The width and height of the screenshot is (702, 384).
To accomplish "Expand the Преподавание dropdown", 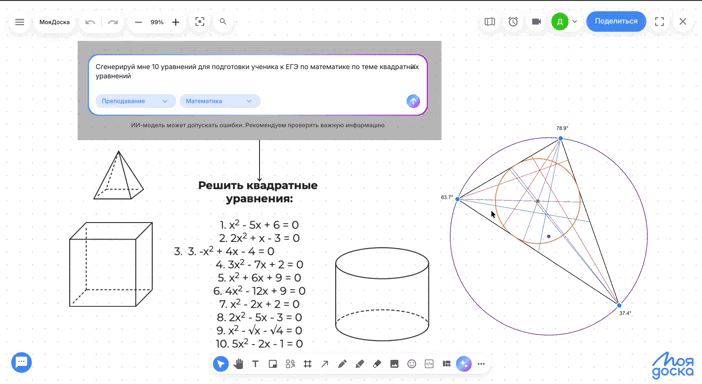I will 135,101.
